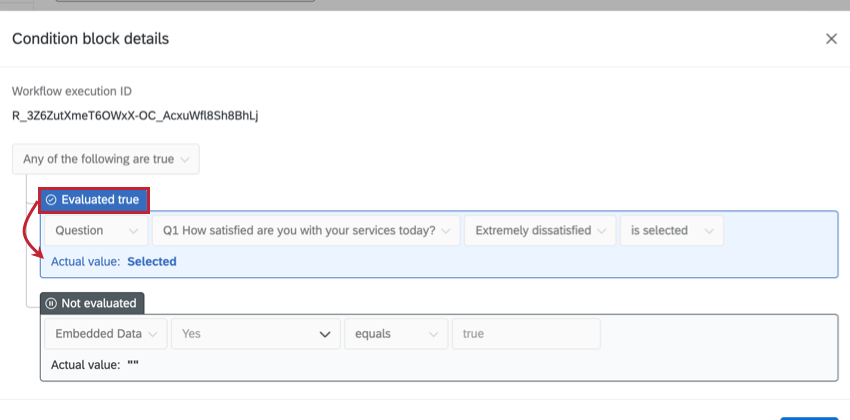Open the 'Any of the following are true' dropdown
Image resolution: width=850 pixels, height=420 pixels.
click(106, 159)
